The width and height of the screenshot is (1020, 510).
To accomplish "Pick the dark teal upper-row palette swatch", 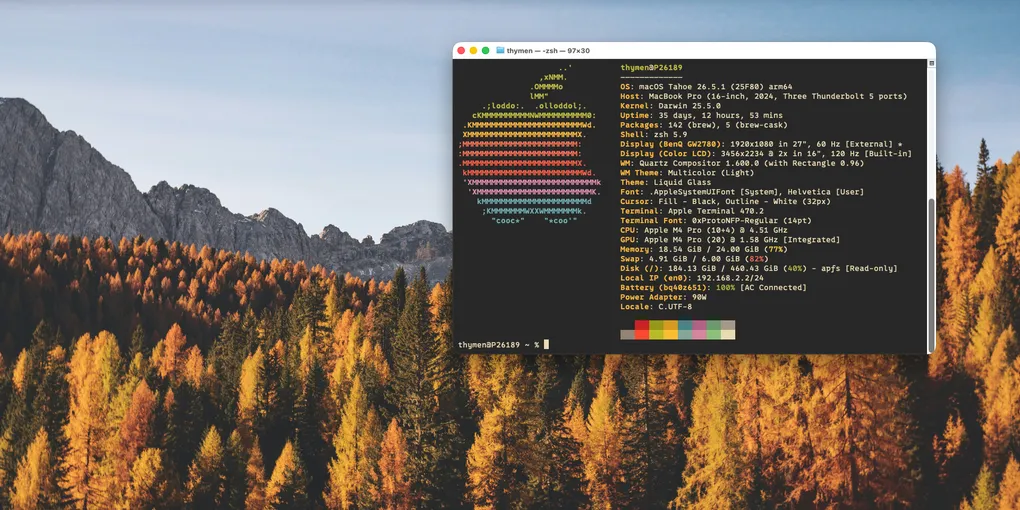I will coord(685,325).
